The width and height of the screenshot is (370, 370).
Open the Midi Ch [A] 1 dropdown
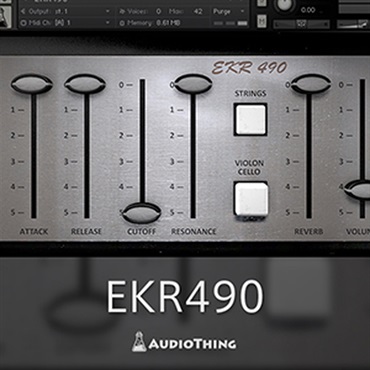pos(65,23)
